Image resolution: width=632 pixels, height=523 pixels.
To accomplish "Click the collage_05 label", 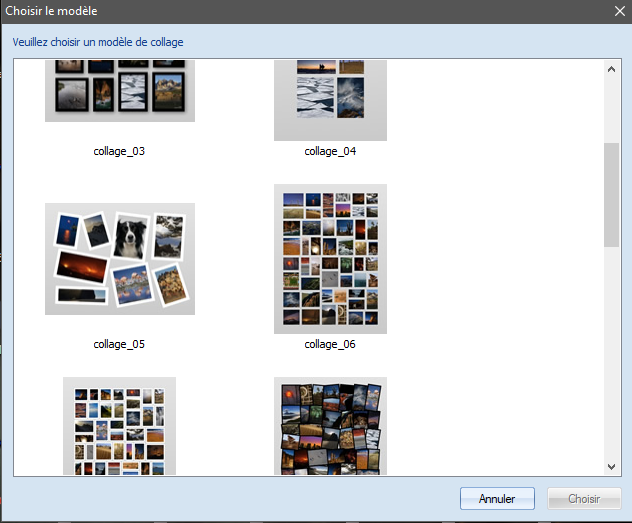I will coord(119,345).
